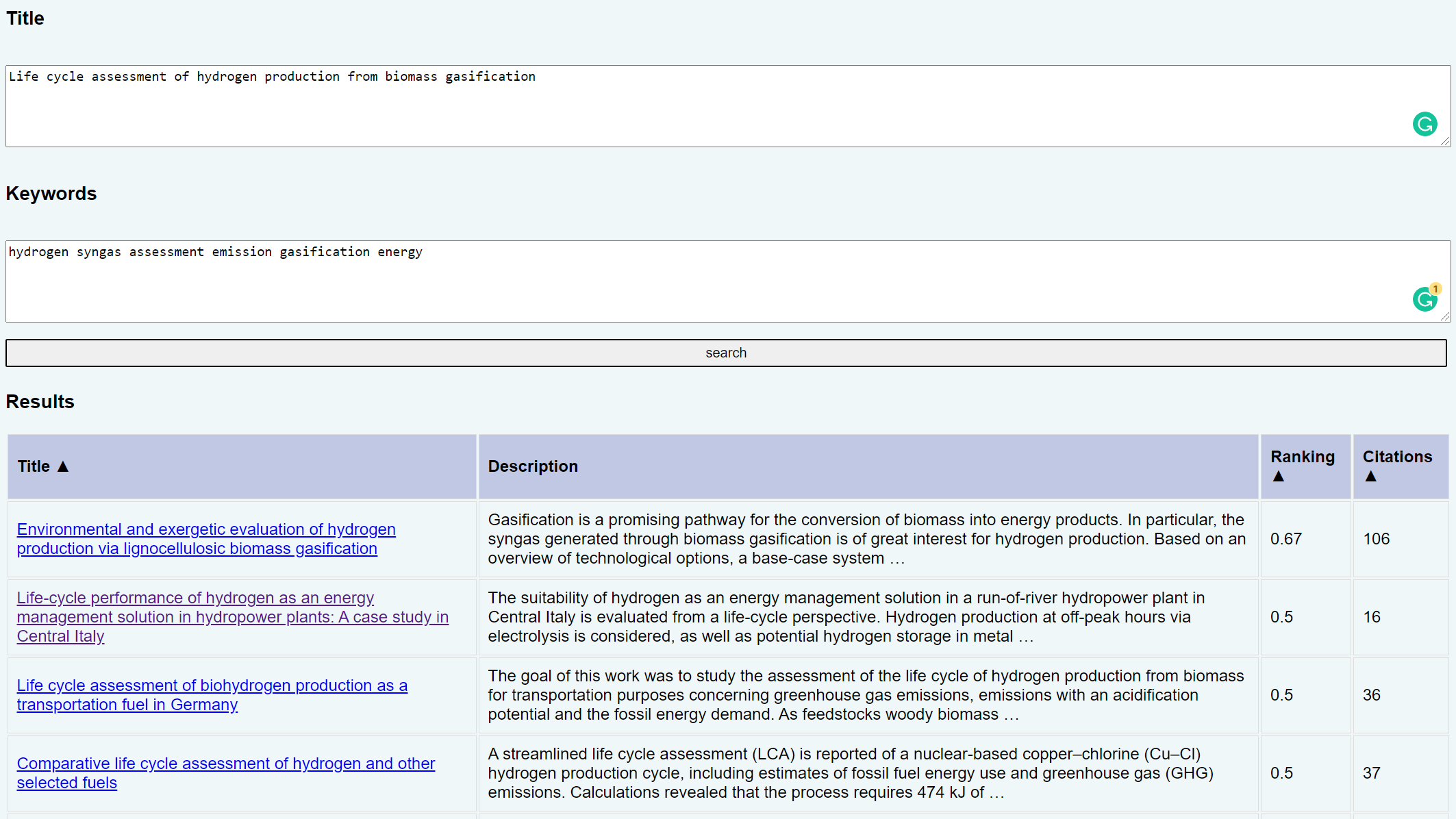Click the Citations column header
Image resolution: width=1456 pixels, height=819 pixels.
click(x=1397, y=457)
